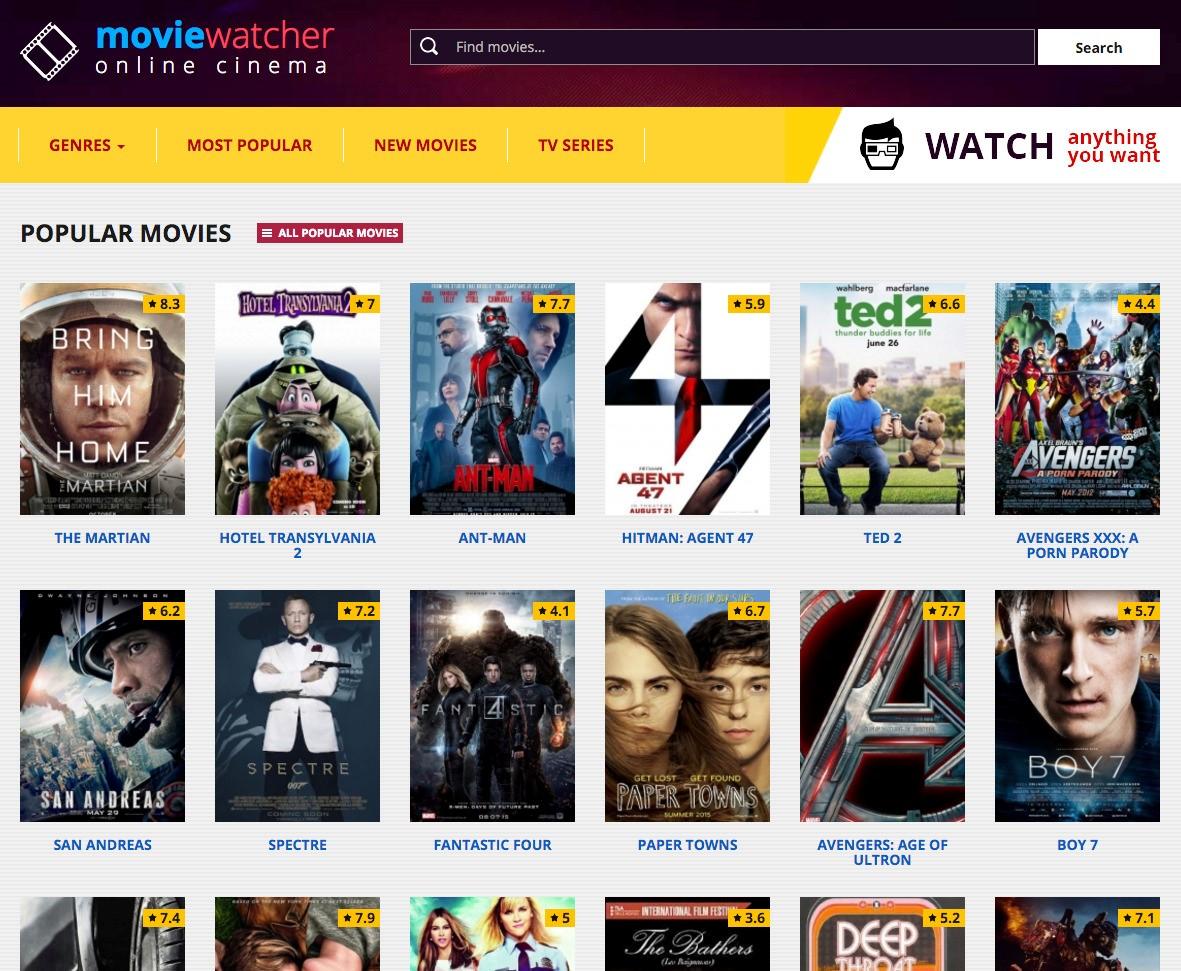This screenshot has height=971, width=1181.
Task: Click the 7.1 star rating badge
Action: point(1139,918)
